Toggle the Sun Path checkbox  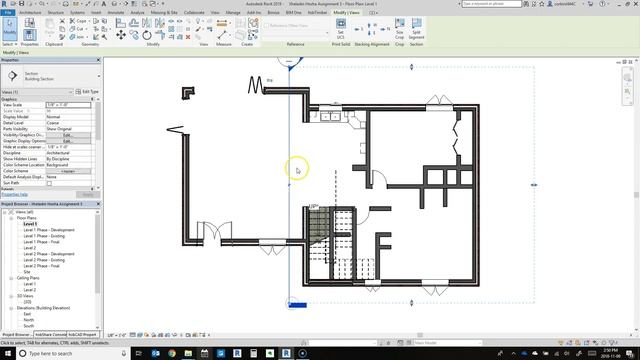click(49, 183)
